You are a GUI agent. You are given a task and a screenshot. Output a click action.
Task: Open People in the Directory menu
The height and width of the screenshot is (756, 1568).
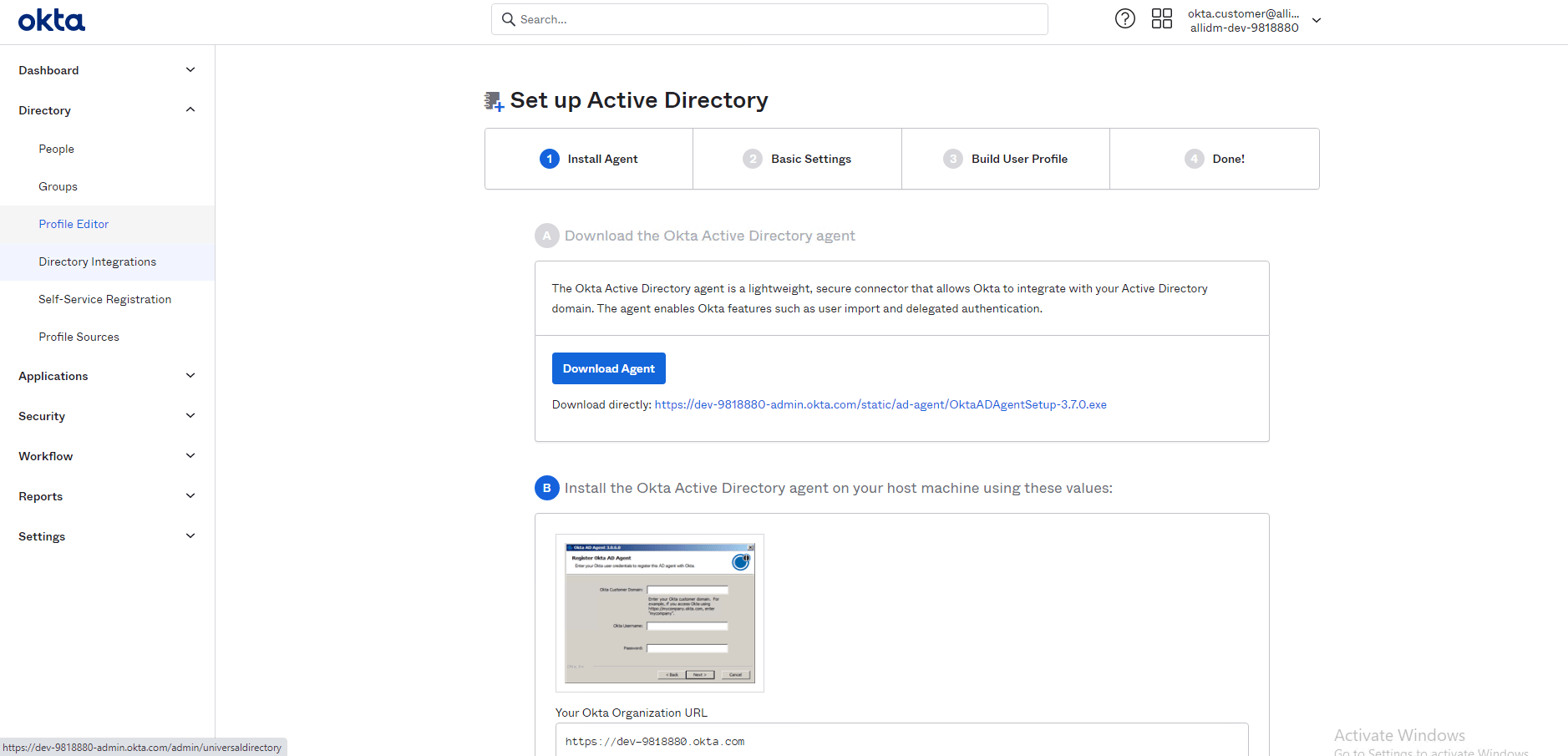(x=57, y=149)
